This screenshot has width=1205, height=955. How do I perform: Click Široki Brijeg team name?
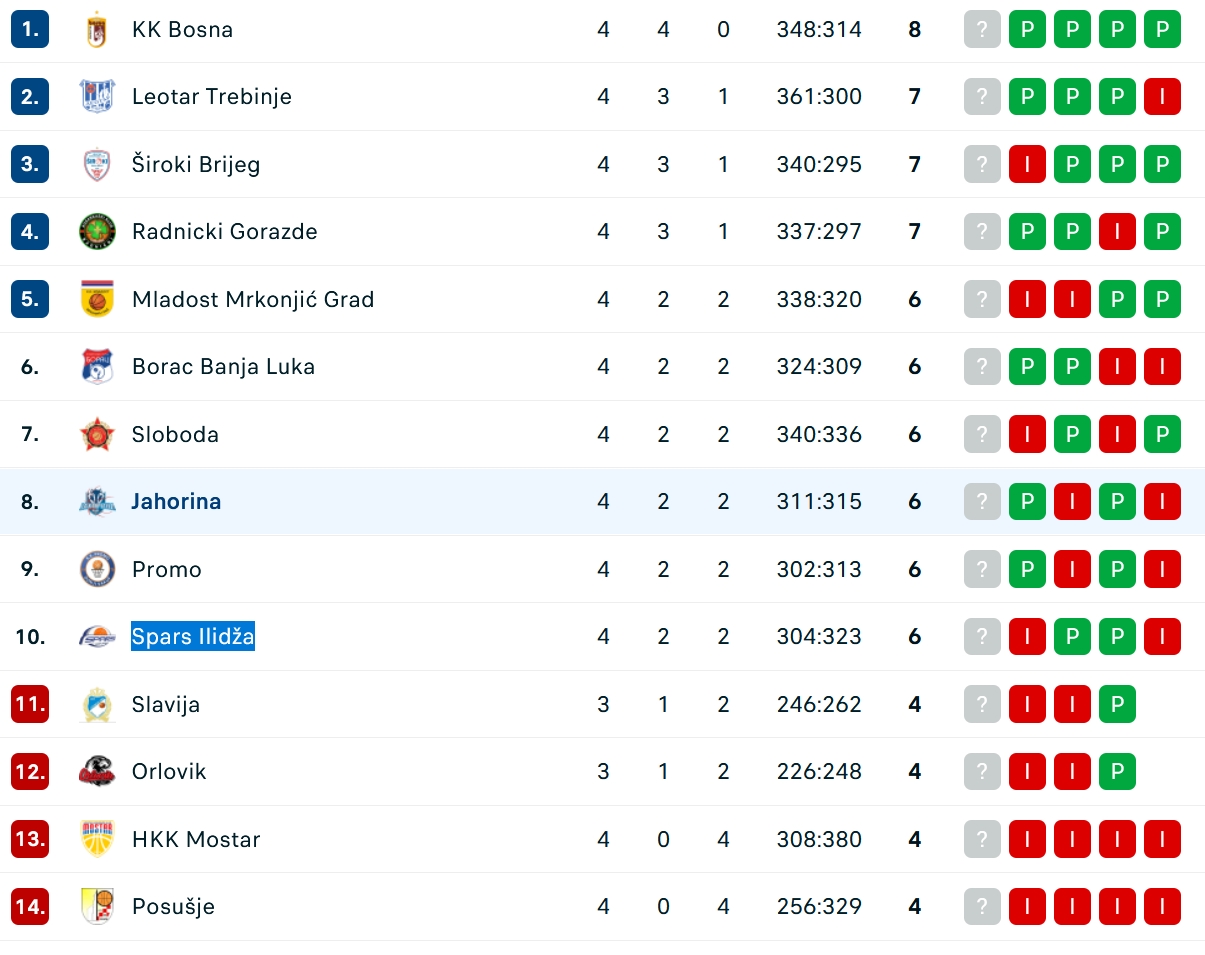196,164
